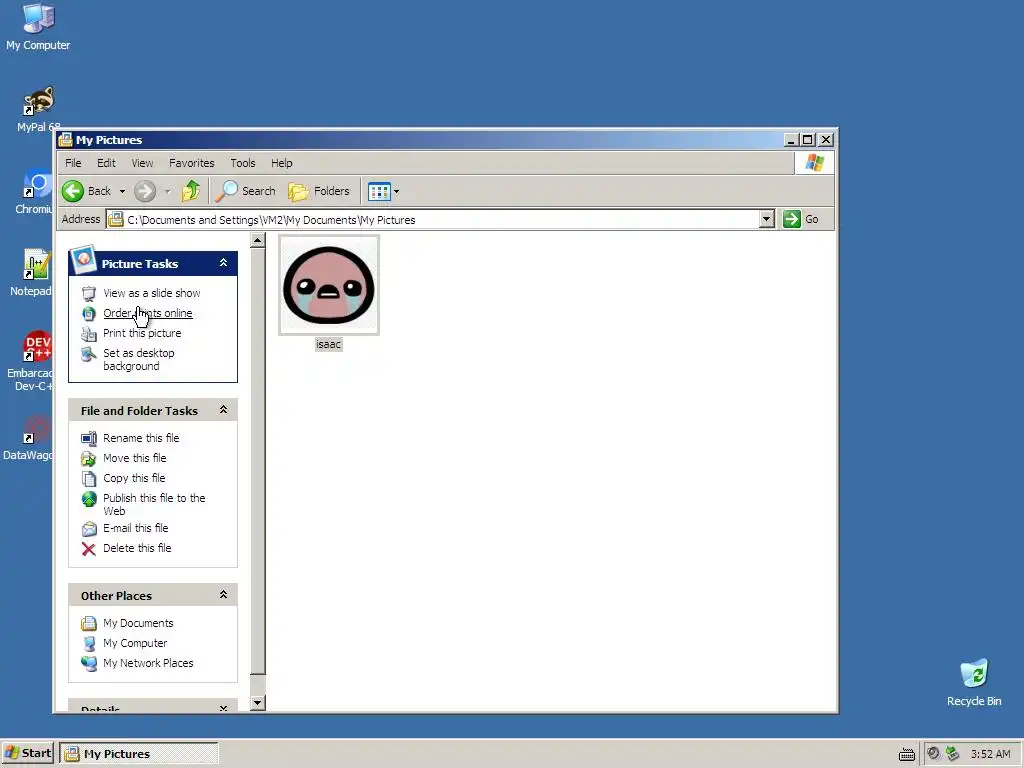
Task: Click Publish this file to the Web icon
Action: click(x=89, y=500)
